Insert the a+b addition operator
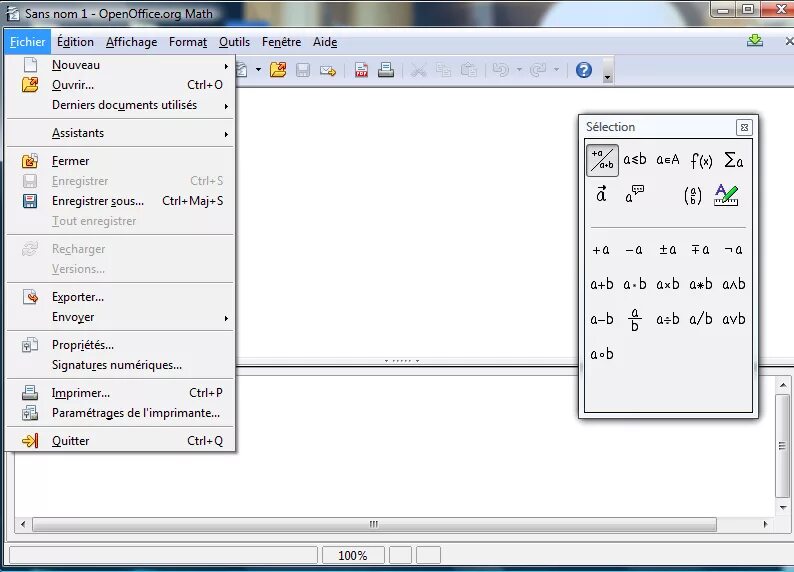Viewport: 794px width, 572px height. pyautogui.click(x=602, y=284)
